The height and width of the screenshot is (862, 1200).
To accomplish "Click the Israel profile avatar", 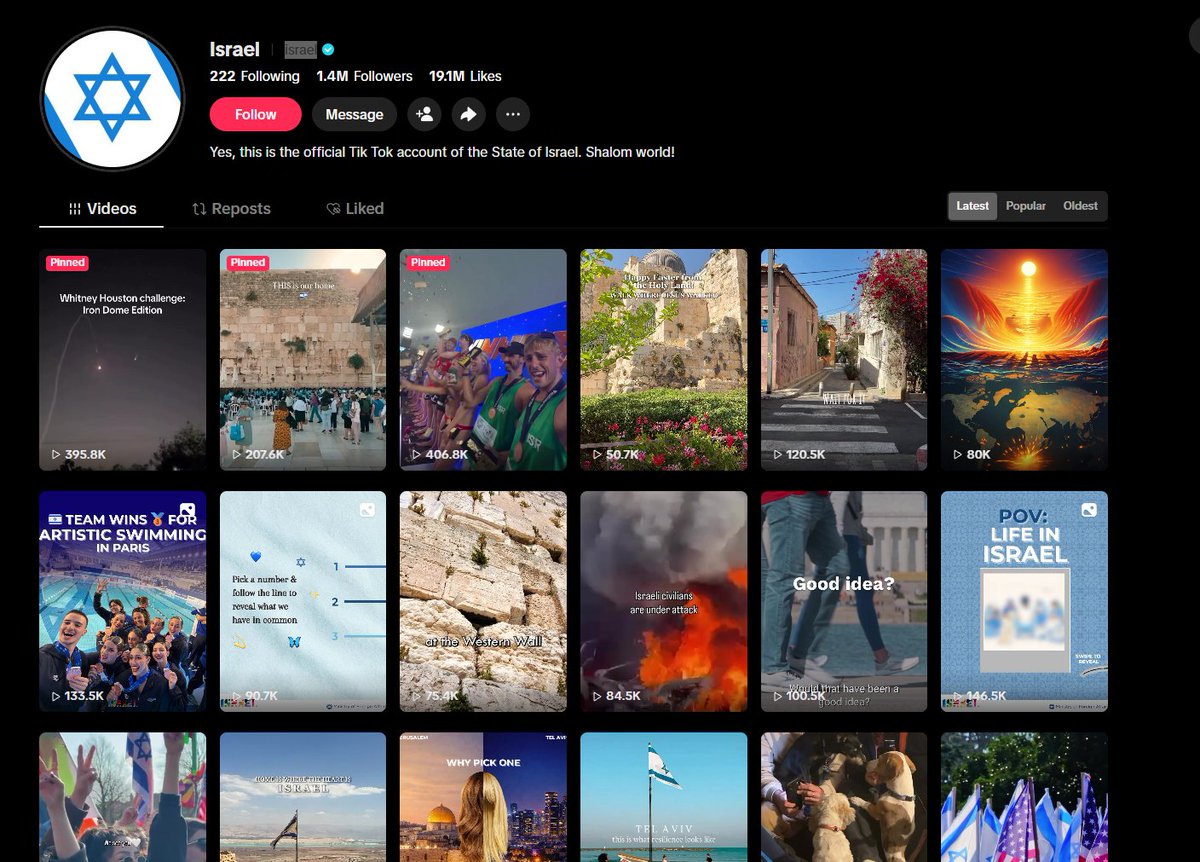I will click(x=112, y=99).
